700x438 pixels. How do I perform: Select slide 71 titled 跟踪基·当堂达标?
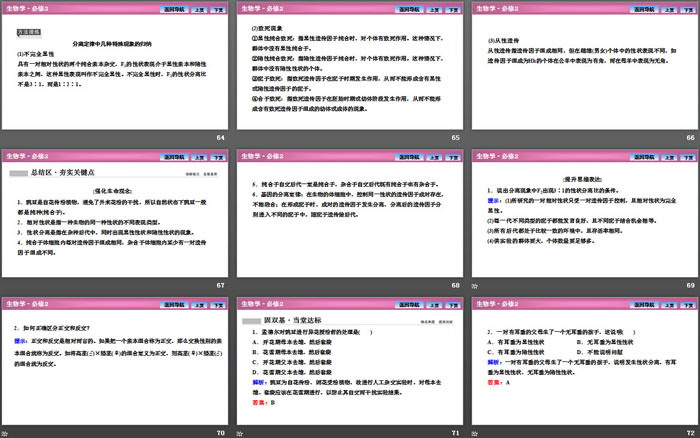point(350,366)
